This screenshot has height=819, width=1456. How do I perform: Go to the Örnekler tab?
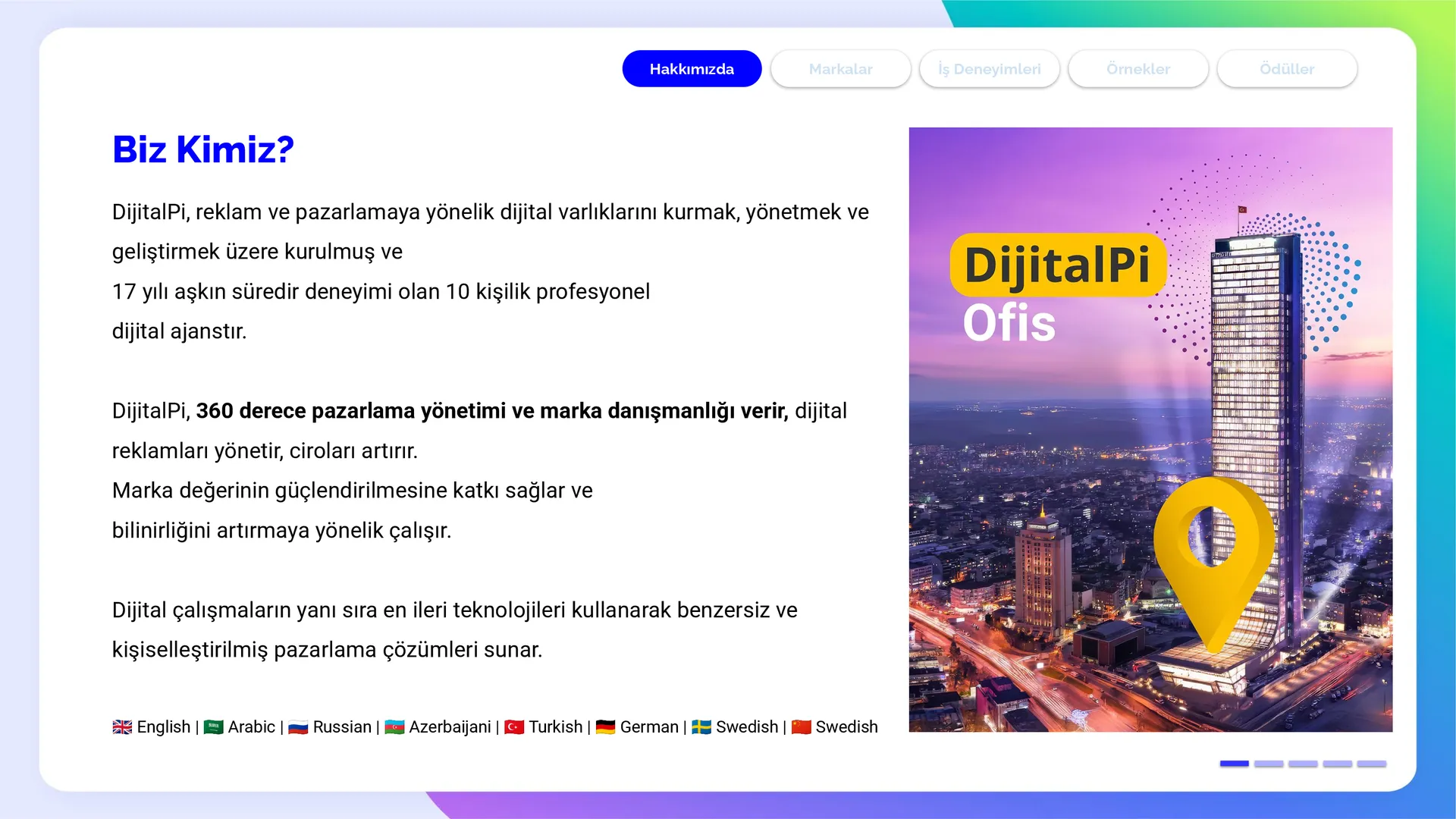(1137, 69)
